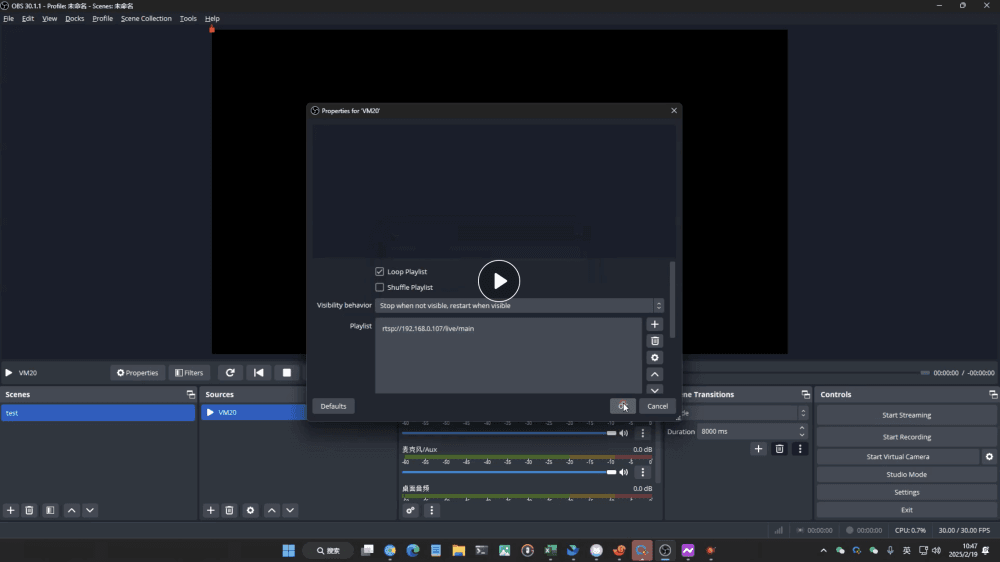Remove selected source with trash icon
This screenshot has height=562, width=1000.
point(230,510)
